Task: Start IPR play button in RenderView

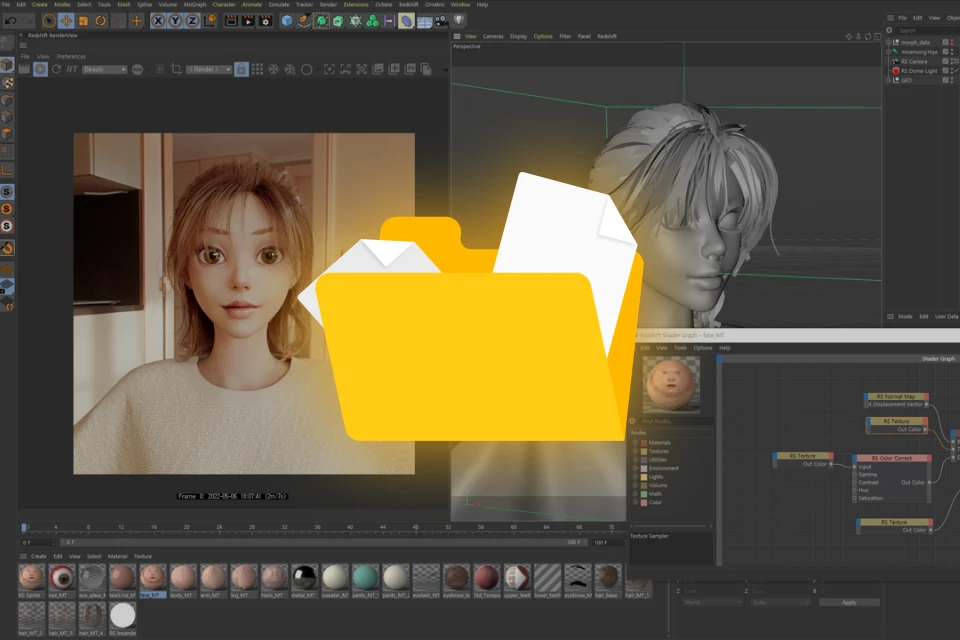Action: (x=40, y=69)
